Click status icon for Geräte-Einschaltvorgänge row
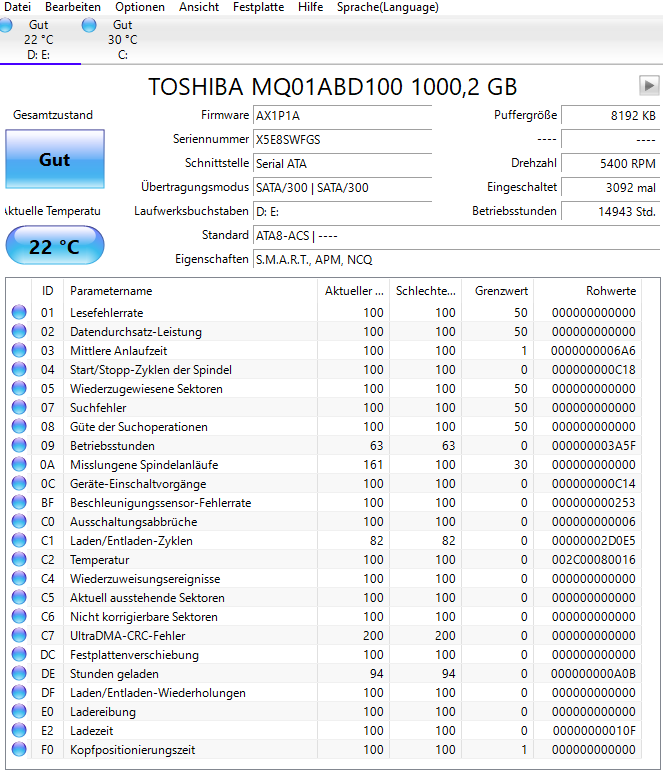This screenshot has width=663, height=774. pos(19,483)
